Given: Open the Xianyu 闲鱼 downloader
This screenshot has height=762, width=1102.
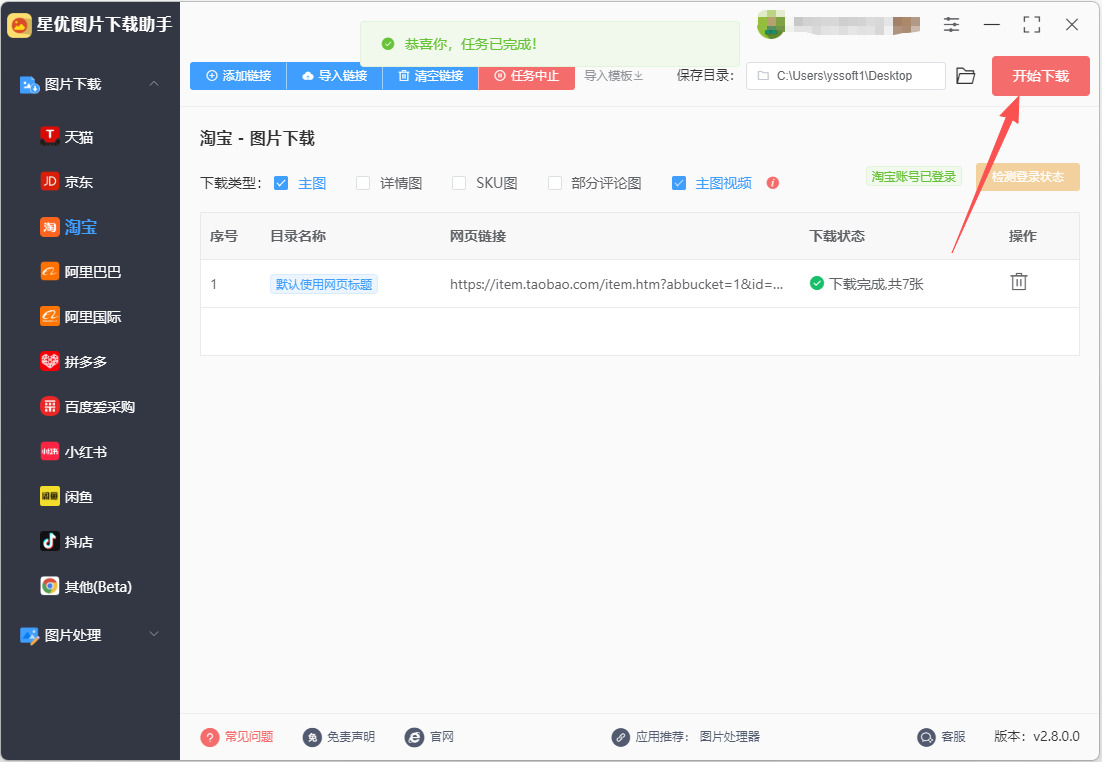Looking at the screenshot, I should tap(67, 497).
